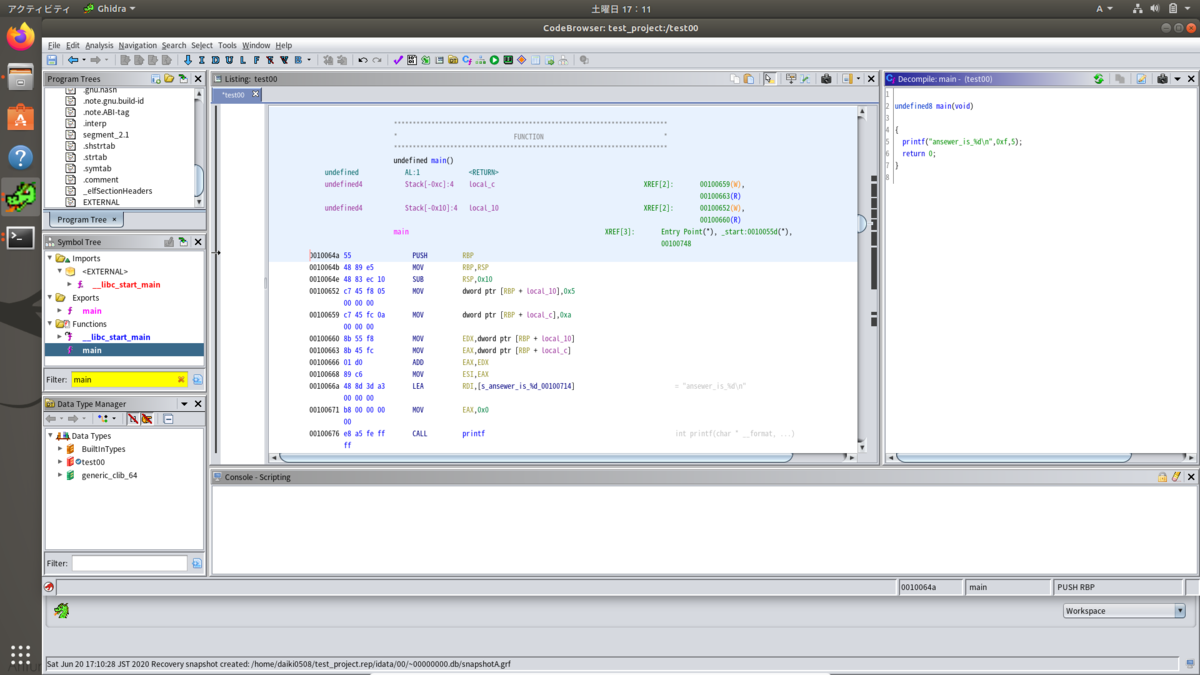Click re-decompile refresh icon in Decompile panel
Screen dimensions: 1200x675
coord(1099,79)
